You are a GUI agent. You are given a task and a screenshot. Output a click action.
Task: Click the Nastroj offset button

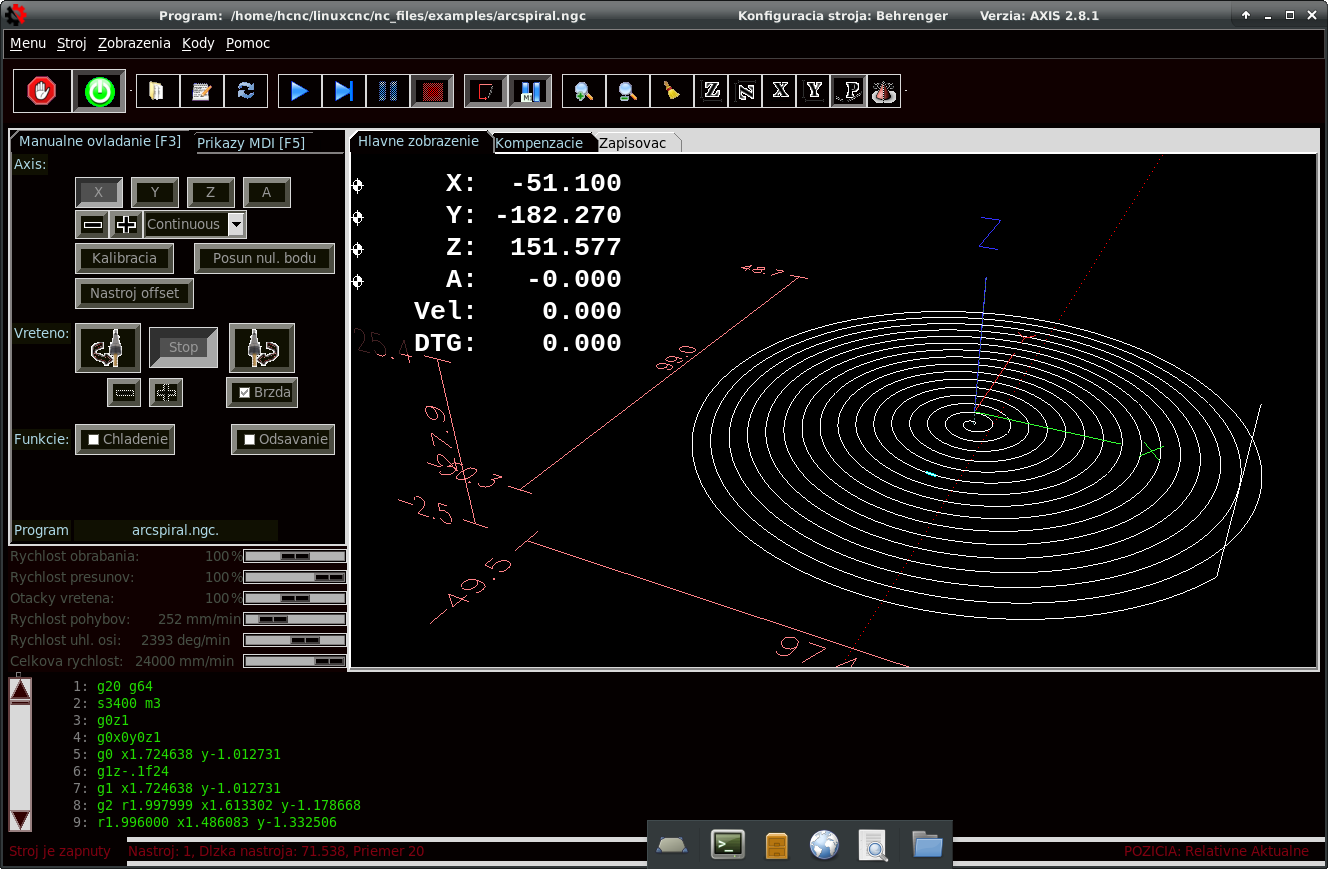pos(134,293)
